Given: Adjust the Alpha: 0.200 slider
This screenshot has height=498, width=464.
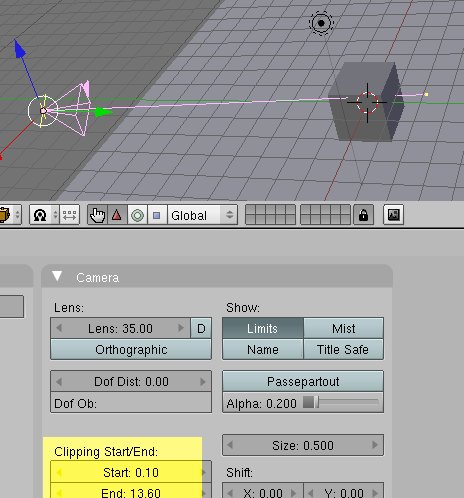Looking at the screenshot, I should point(303,403).
